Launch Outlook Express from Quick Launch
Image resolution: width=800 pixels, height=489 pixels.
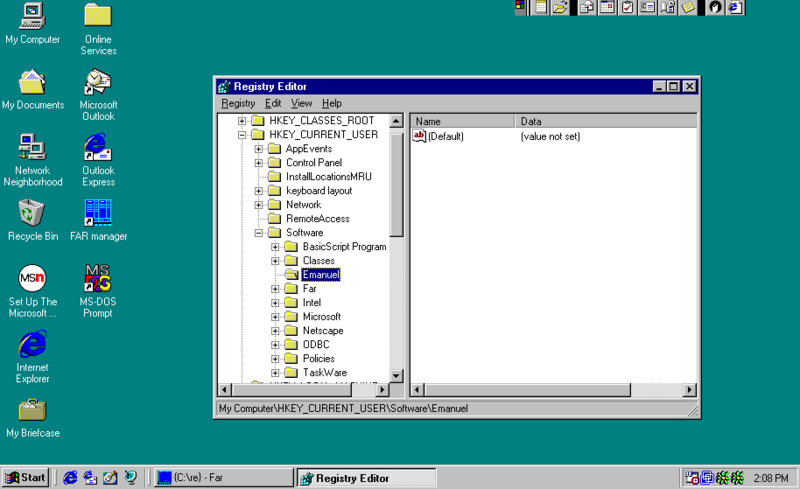pos(90,478)
